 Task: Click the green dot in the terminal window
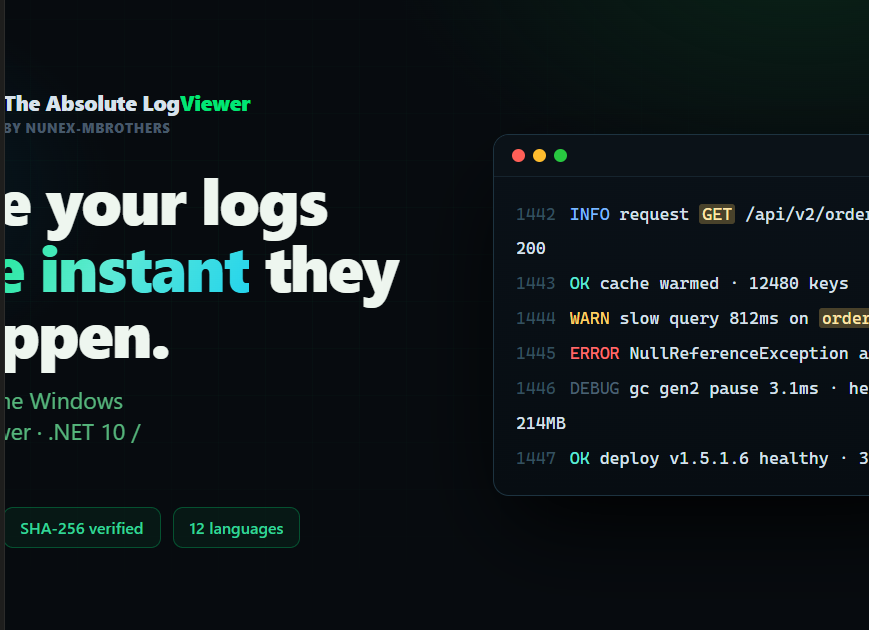tap(561, 156)
